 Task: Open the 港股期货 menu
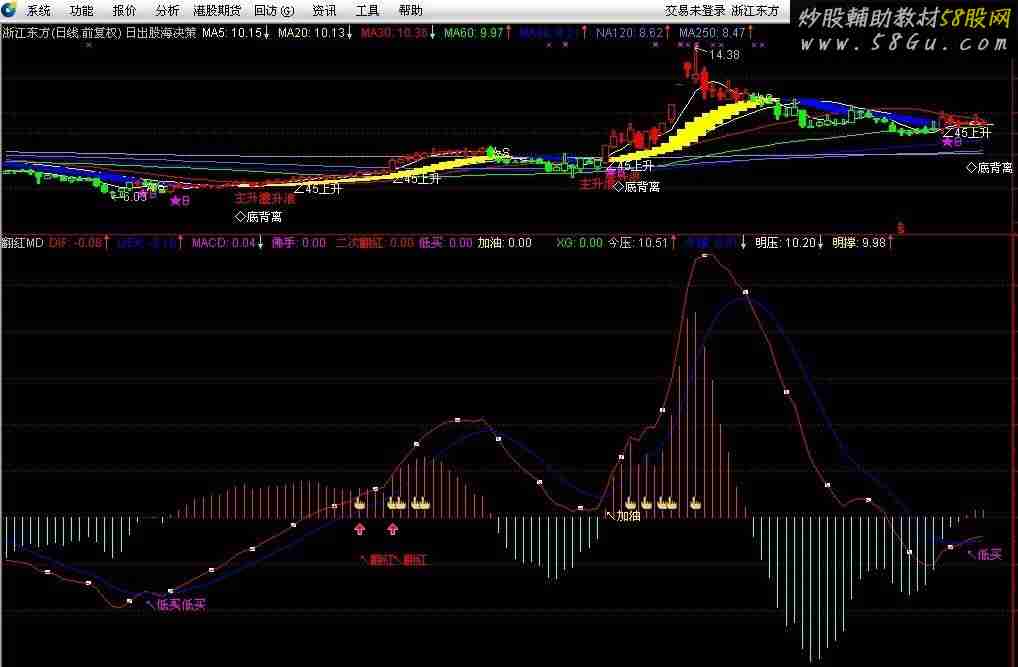(217, 10)
